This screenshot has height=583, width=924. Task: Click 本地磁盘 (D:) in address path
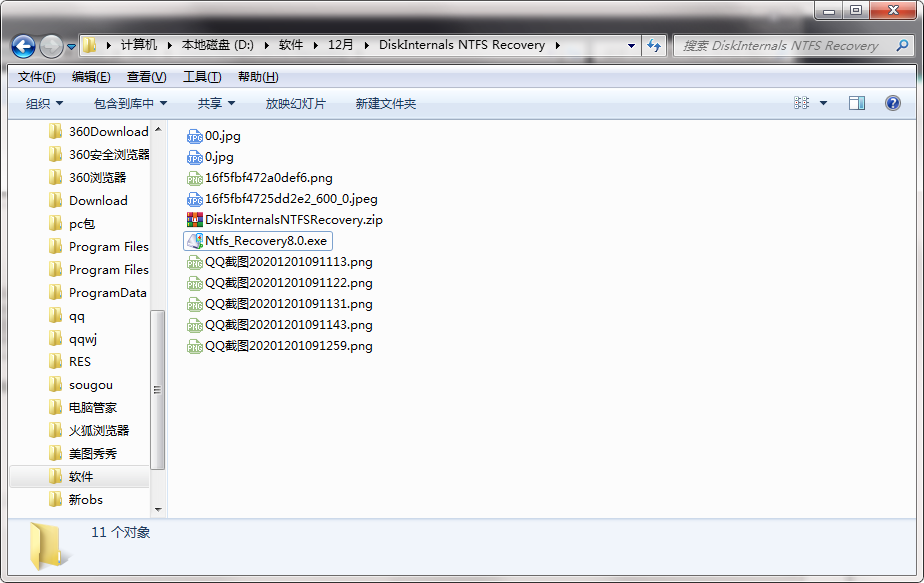pyautogui.click(x=217, y=45)
